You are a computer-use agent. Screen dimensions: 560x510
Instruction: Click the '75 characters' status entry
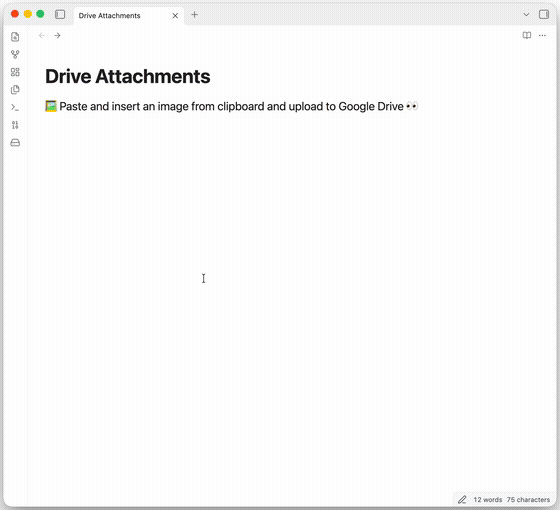coord(528,500)
